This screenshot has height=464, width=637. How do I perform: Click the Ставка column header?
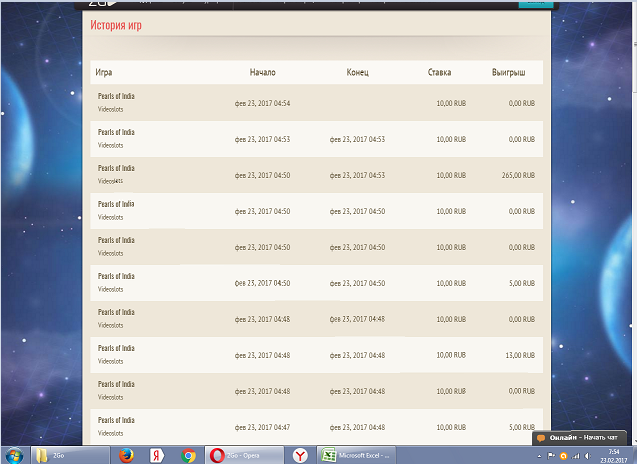[439, 72]
